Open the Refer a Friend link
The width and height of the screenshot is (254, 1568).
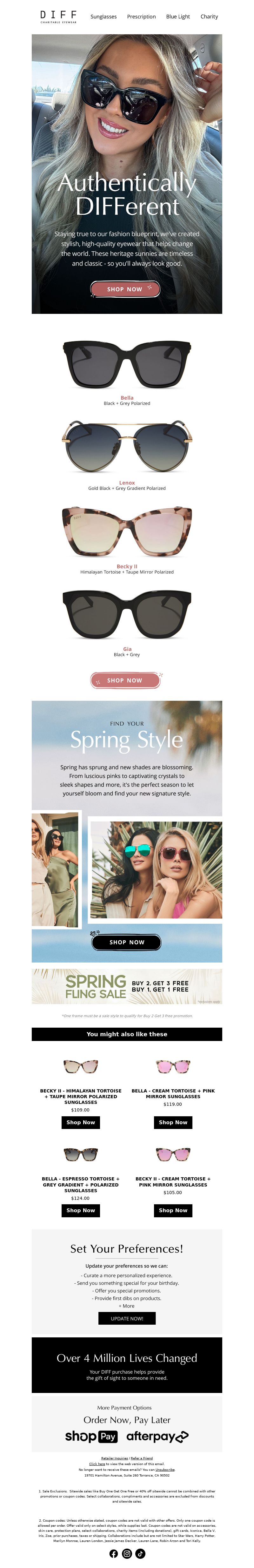(x=141, y=1458)
